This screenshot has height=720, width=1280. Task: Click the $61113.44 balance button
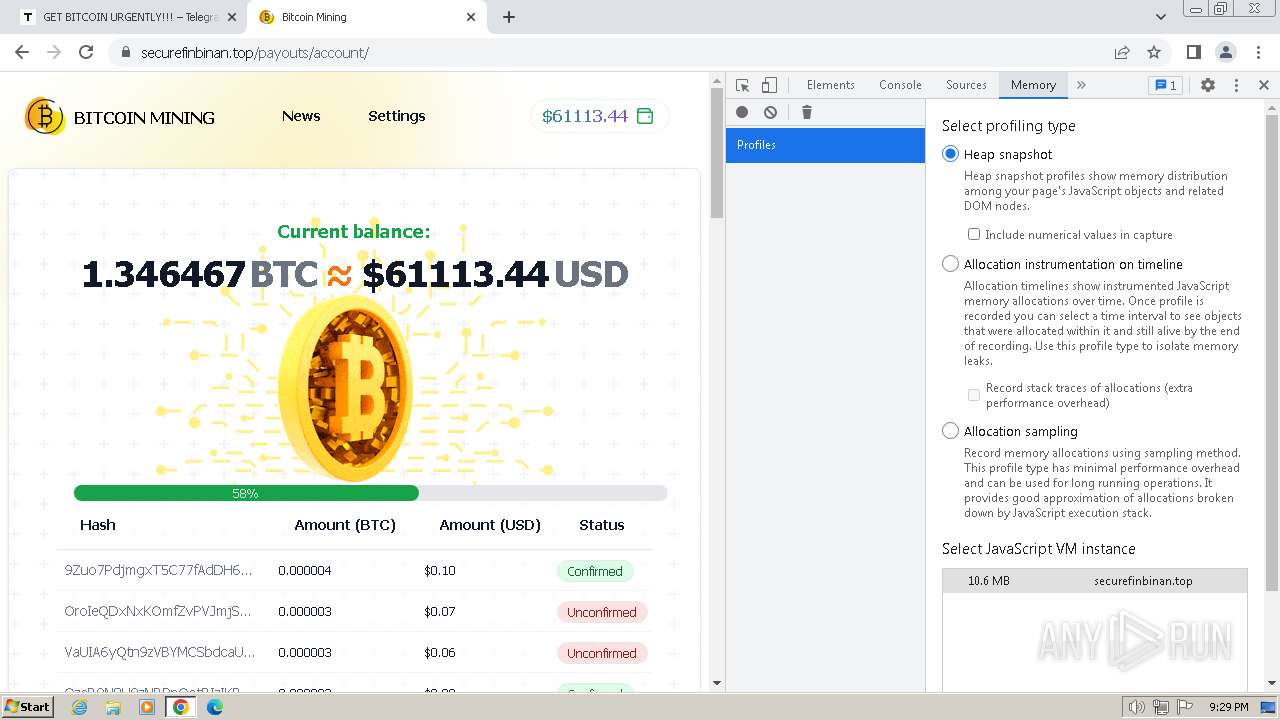(599, 116)
